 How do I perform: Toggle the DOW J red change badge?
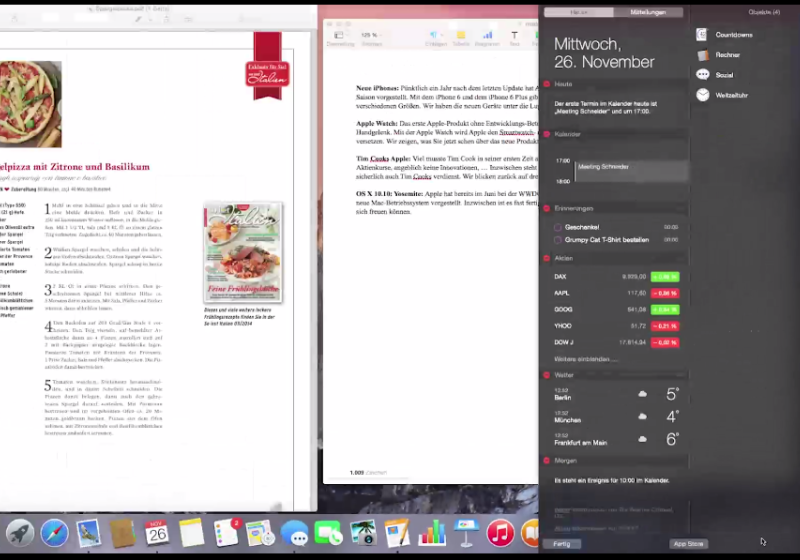pos(665,342)
